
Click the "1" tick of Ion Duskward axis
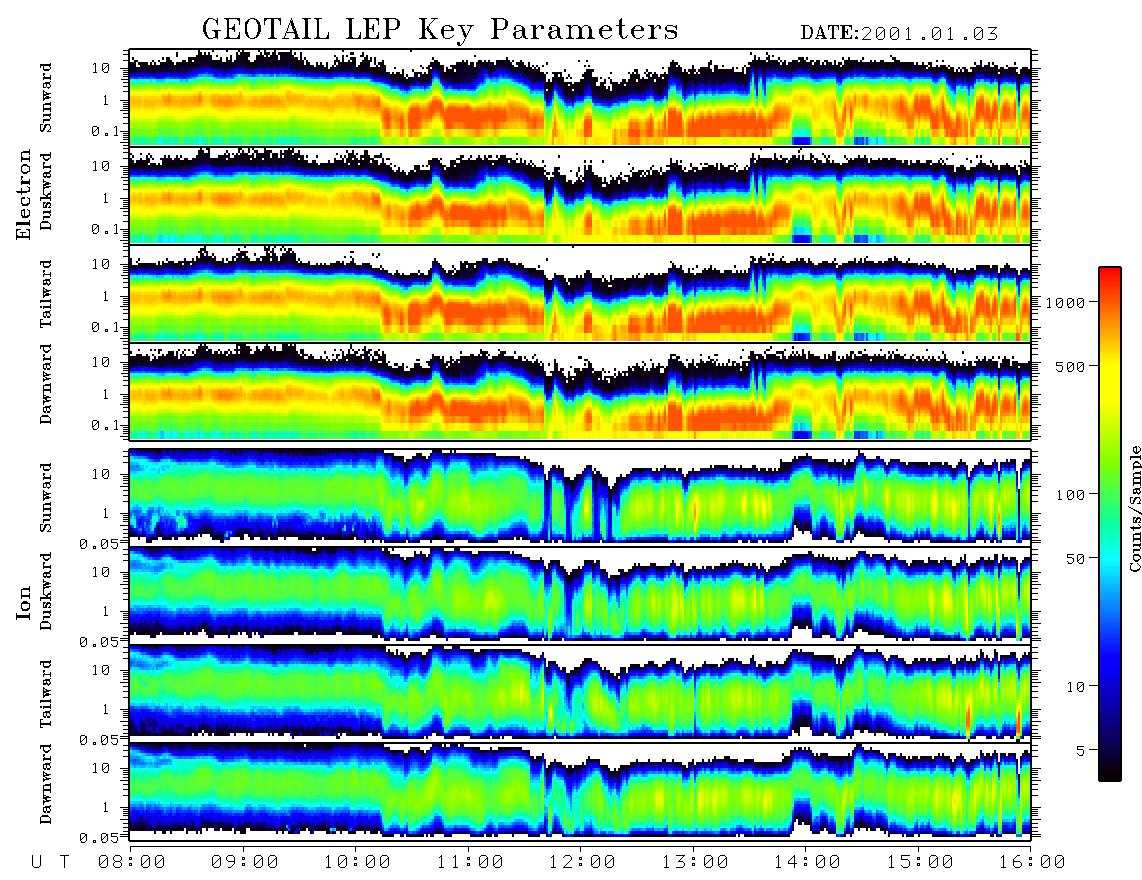click(x=106, y=611)
